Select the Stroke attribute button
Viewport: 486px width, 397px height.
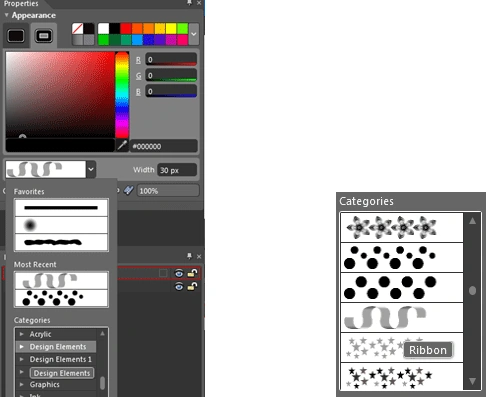(44, 36)
